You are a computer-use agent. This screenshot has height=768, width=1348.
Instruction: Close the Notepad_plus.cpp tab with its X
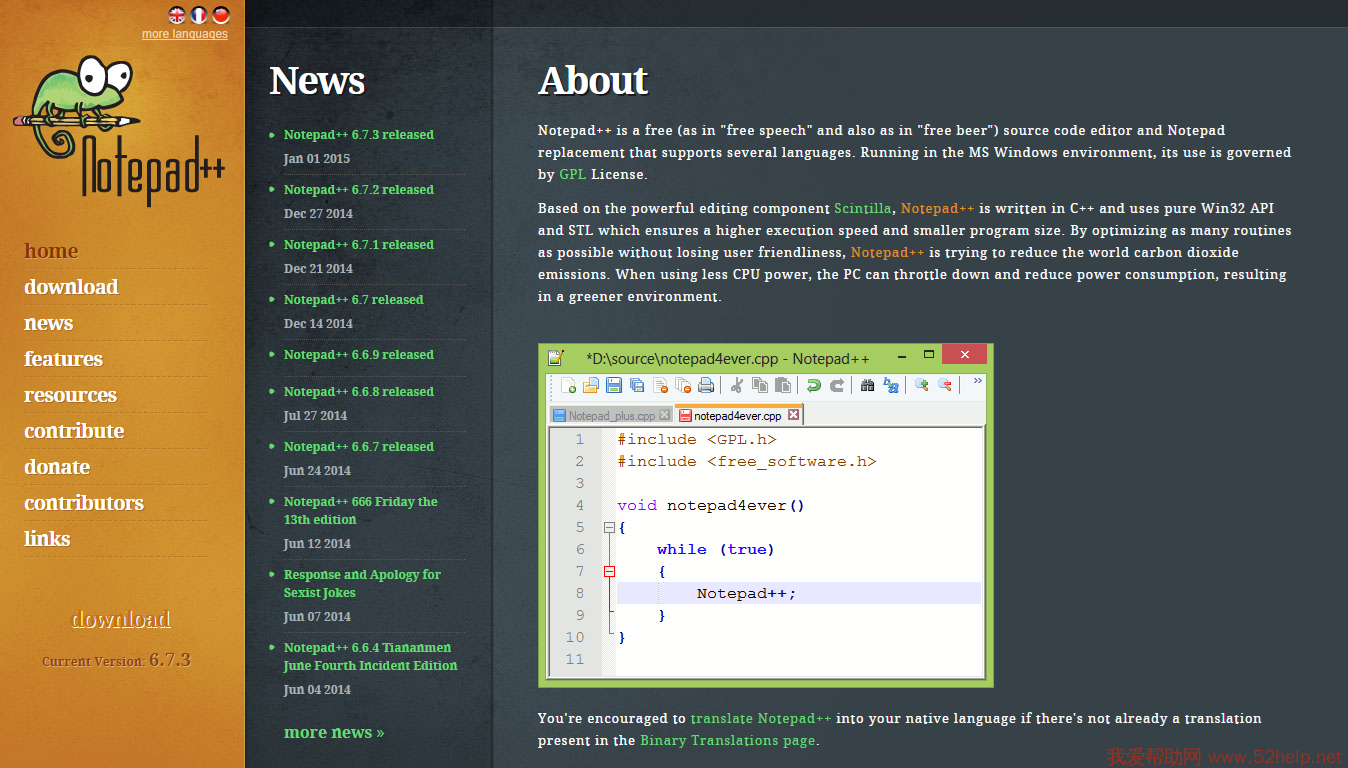665,415
